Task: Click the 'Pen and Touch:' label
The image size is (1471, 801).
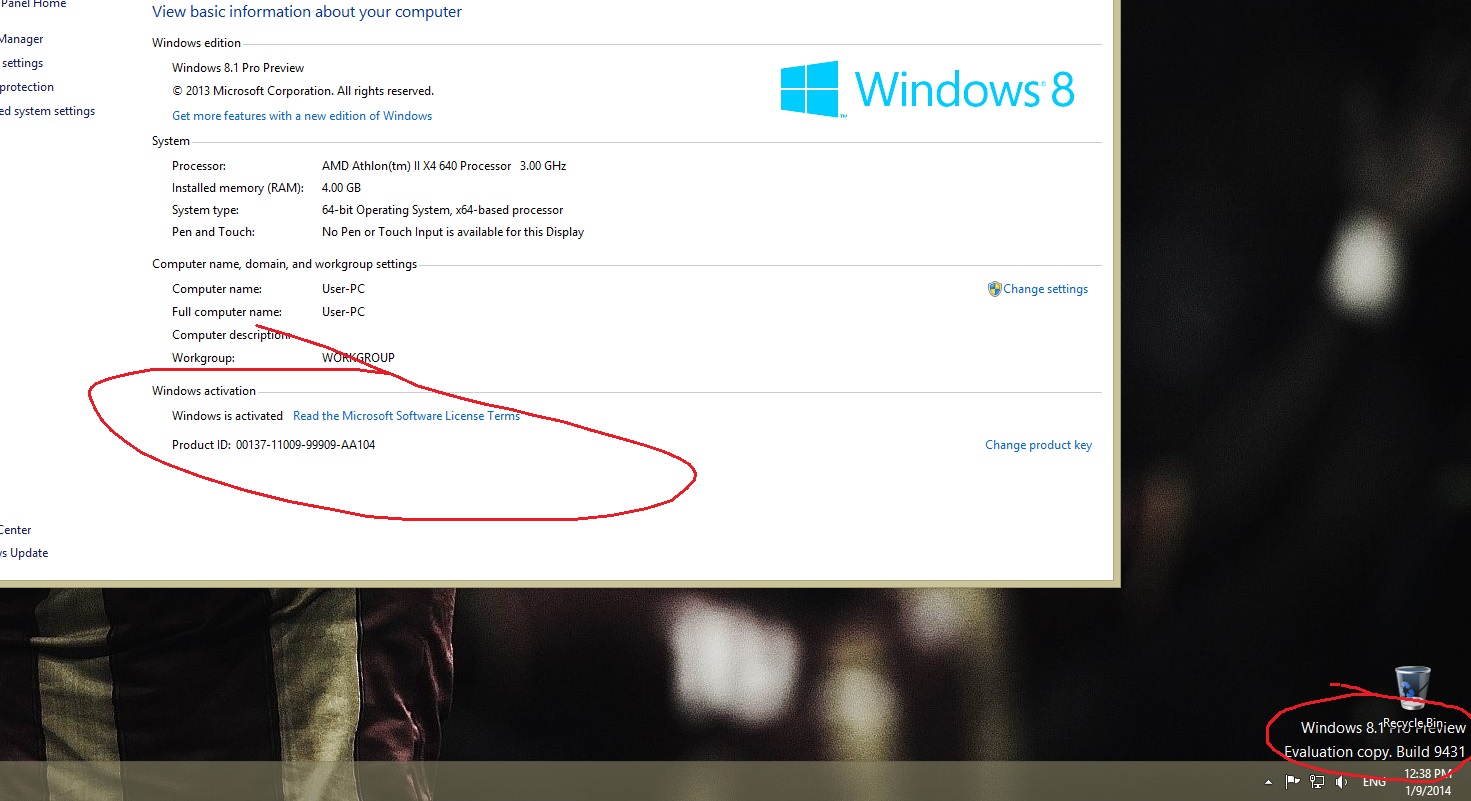Action: click(x=213, y=232)
